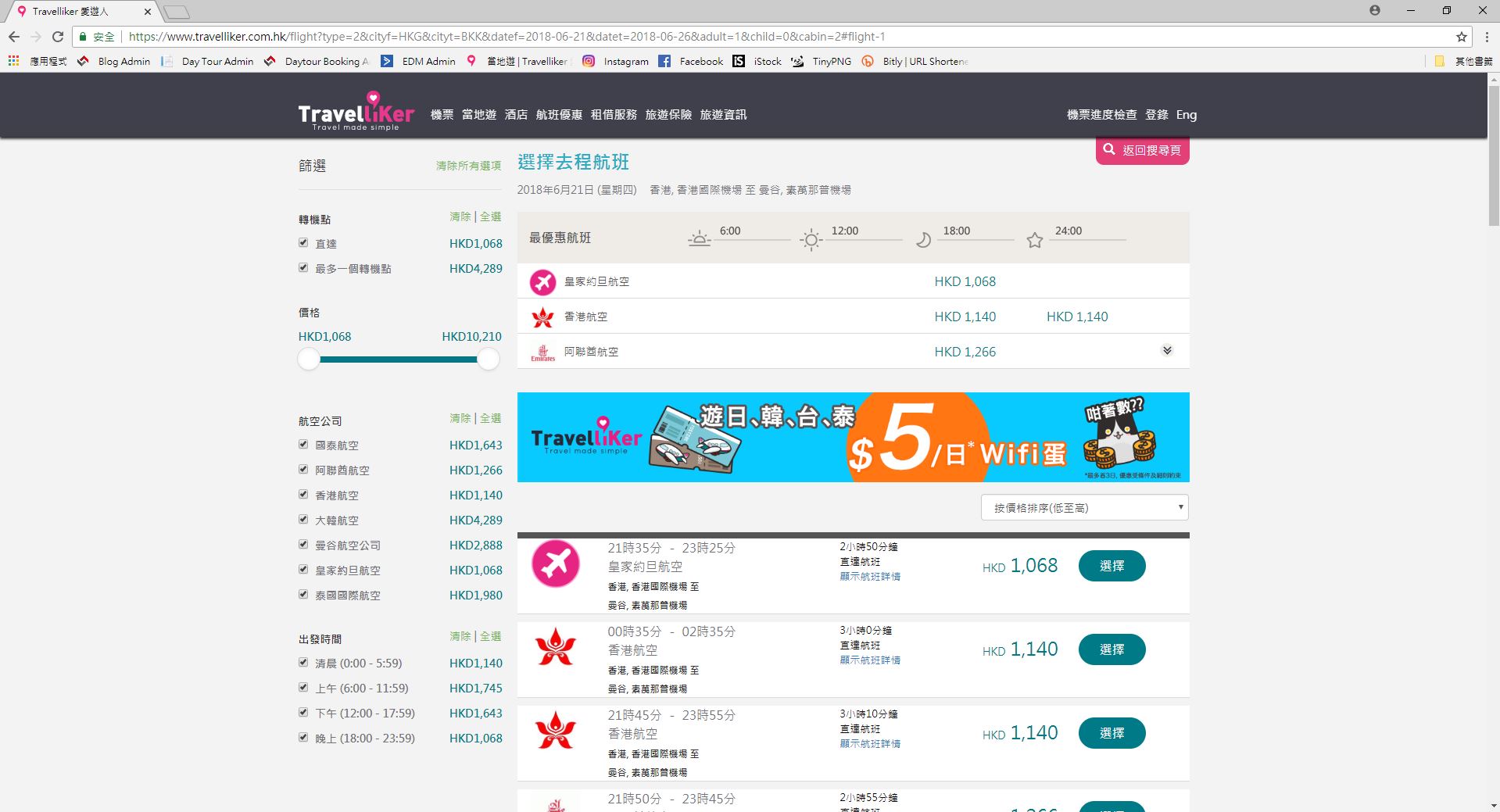This screenshot has height=812, width=1500.
Task: Open the 機票 menu item
Action: tap(442, 115)
